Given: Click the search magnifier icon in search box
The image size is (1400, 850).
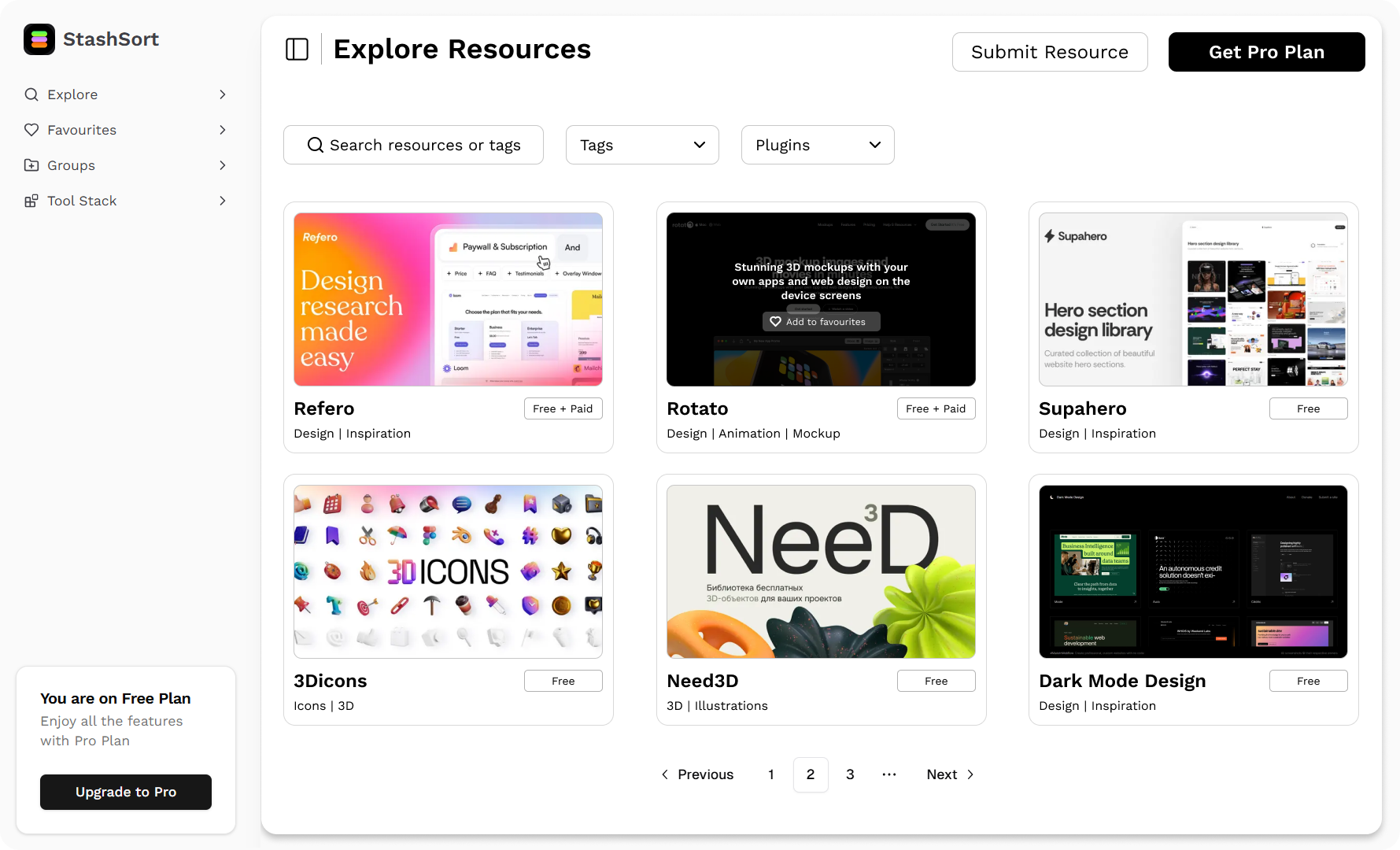Looking at the screenshot, I should (x=316, y=145).
